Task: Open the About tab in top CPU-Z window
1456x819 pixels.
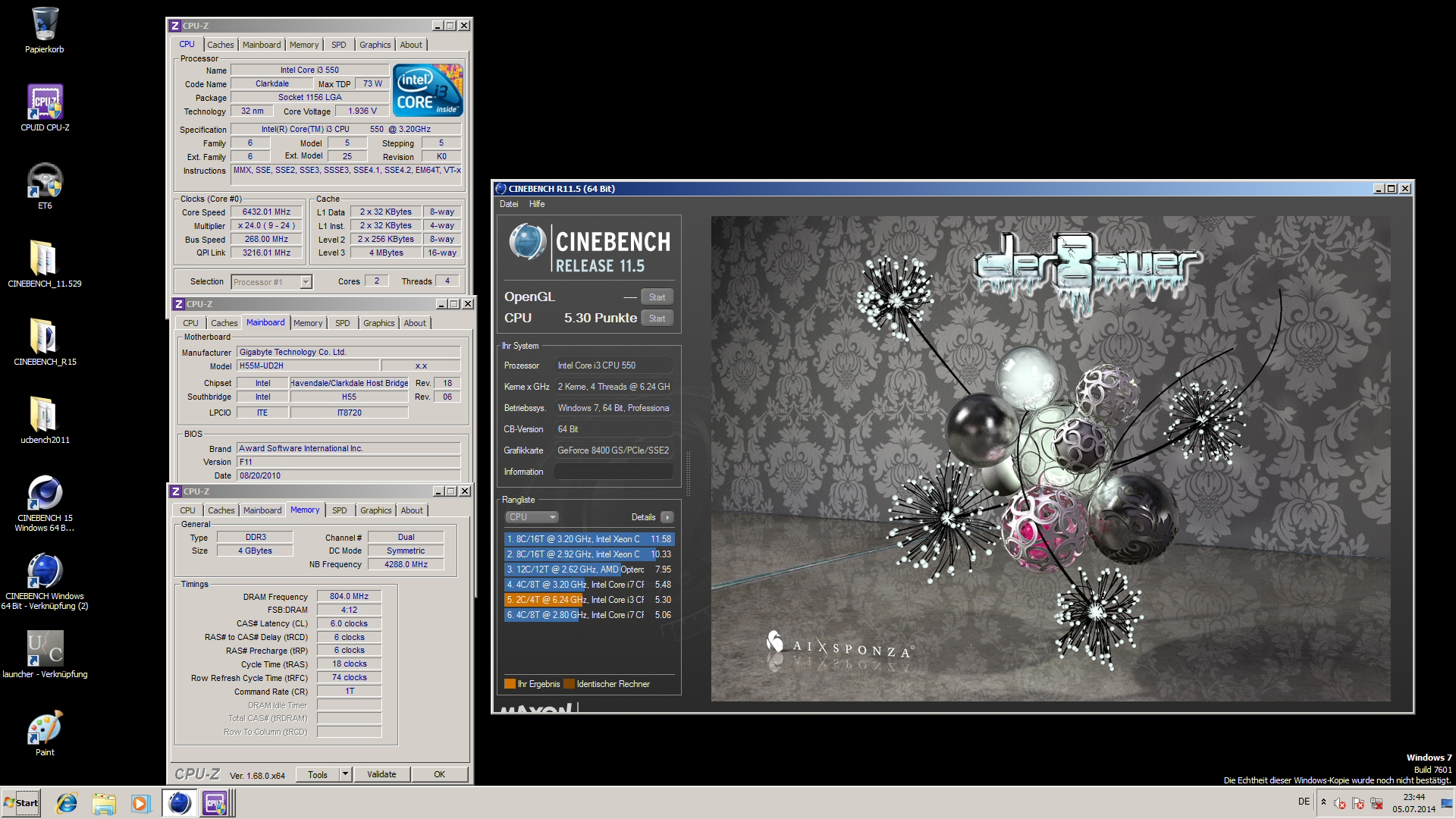Action: click(x=411, y=45)
